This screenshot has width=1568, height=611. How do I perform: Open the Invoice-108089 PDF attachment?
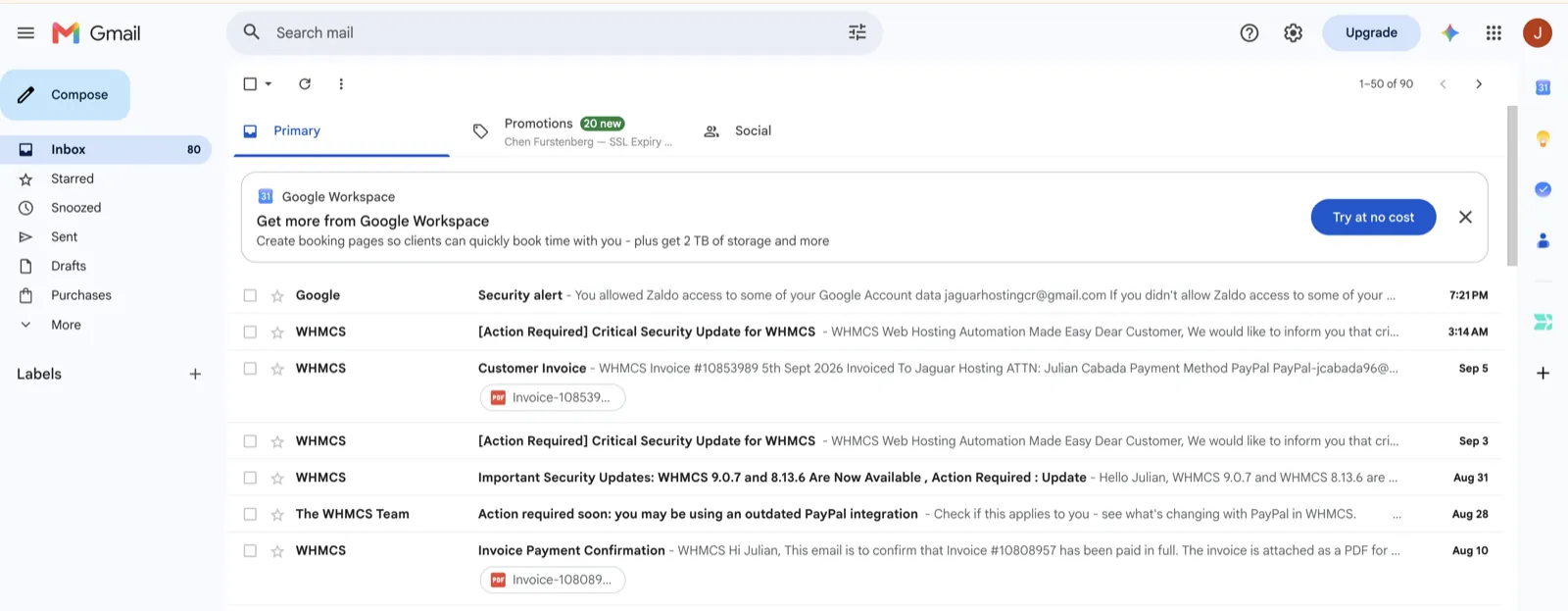[553, 580]
